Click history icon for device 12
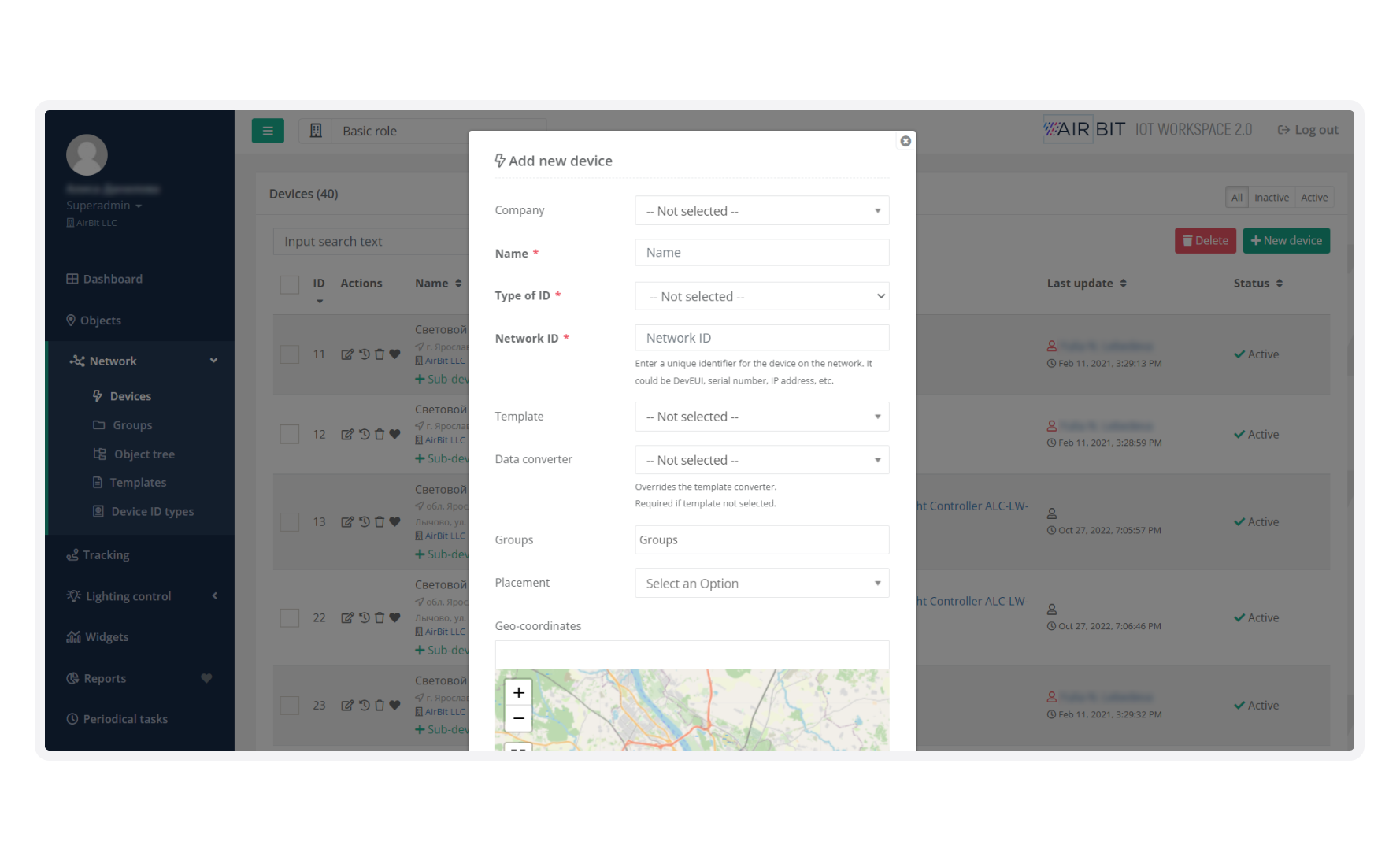The image size is (1400, 860). click(364, 434)
